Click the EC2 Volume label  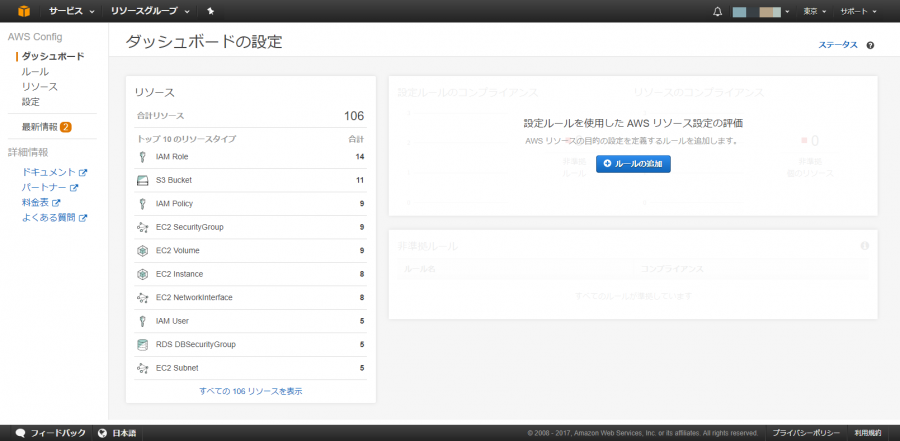tap(177, 251)
